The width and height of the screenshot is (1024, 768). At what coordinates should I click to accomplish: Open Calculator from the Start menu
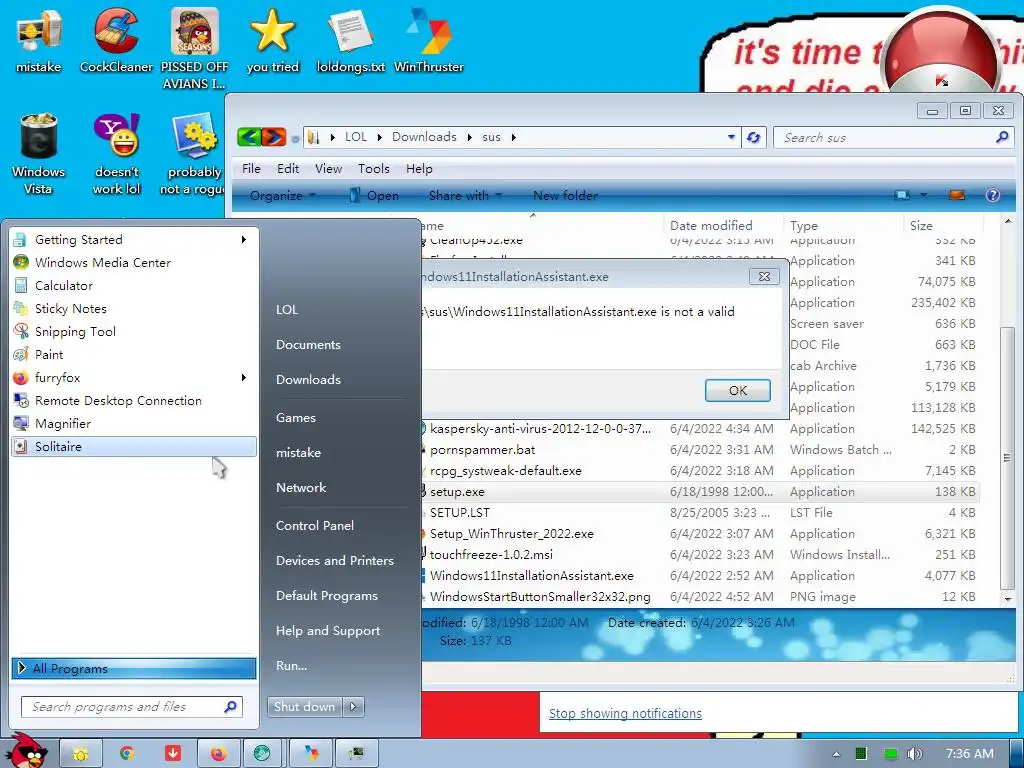pyautogui.click(x=134, y=285)
